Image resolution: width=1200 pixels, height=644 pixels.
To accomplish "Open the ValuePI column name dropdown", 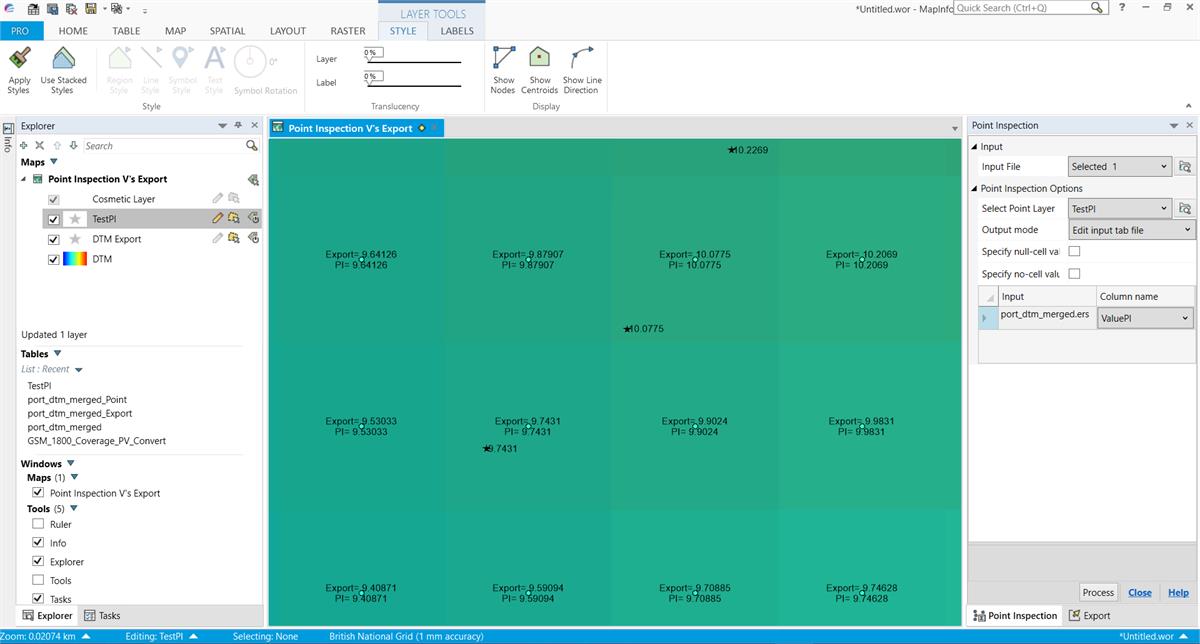I will tap(1145, 318).
